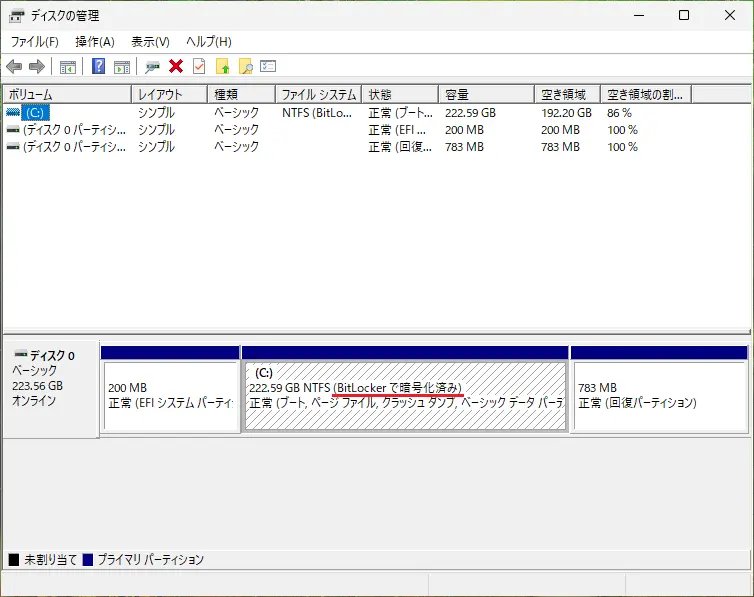Select the BitLocker-encrypted C: partition block

405,395
